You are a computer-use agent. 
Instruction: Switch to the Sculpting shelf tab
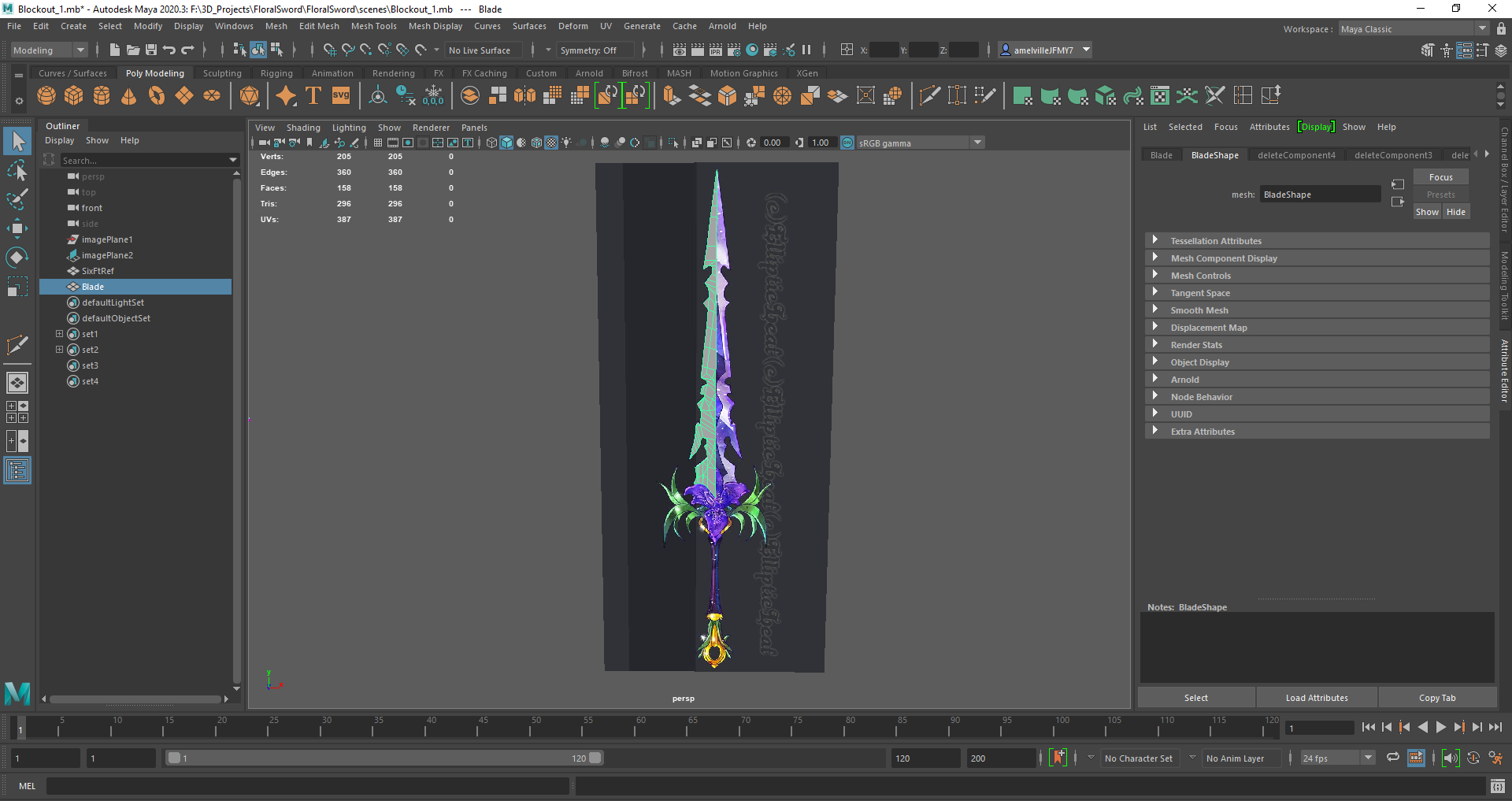222,73
